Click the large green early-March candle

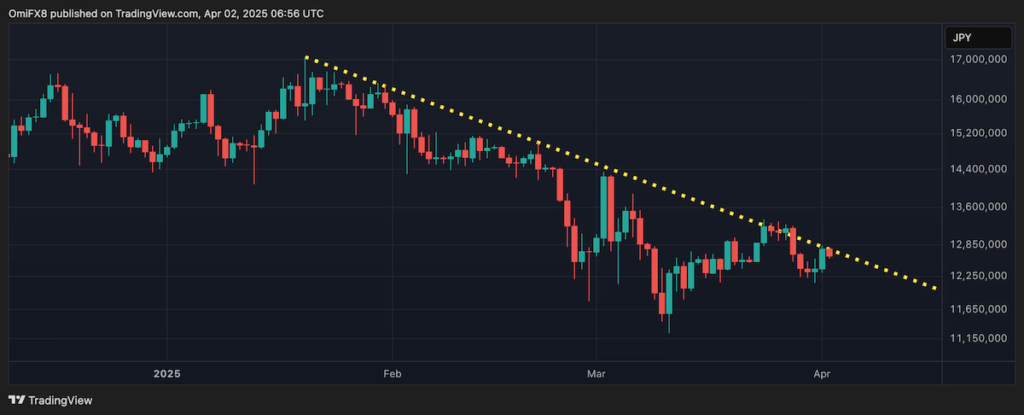[x=604, y=207]
